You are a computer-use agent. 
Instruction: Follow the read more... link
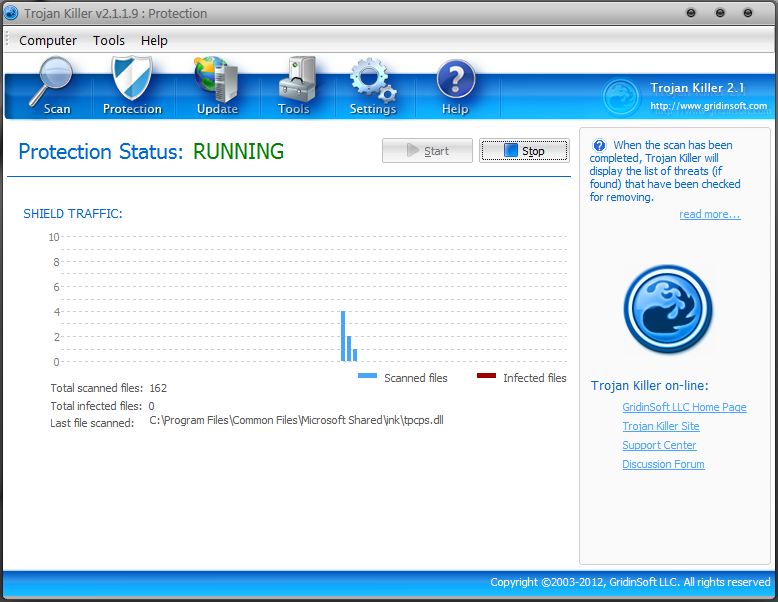pos(710,214)
